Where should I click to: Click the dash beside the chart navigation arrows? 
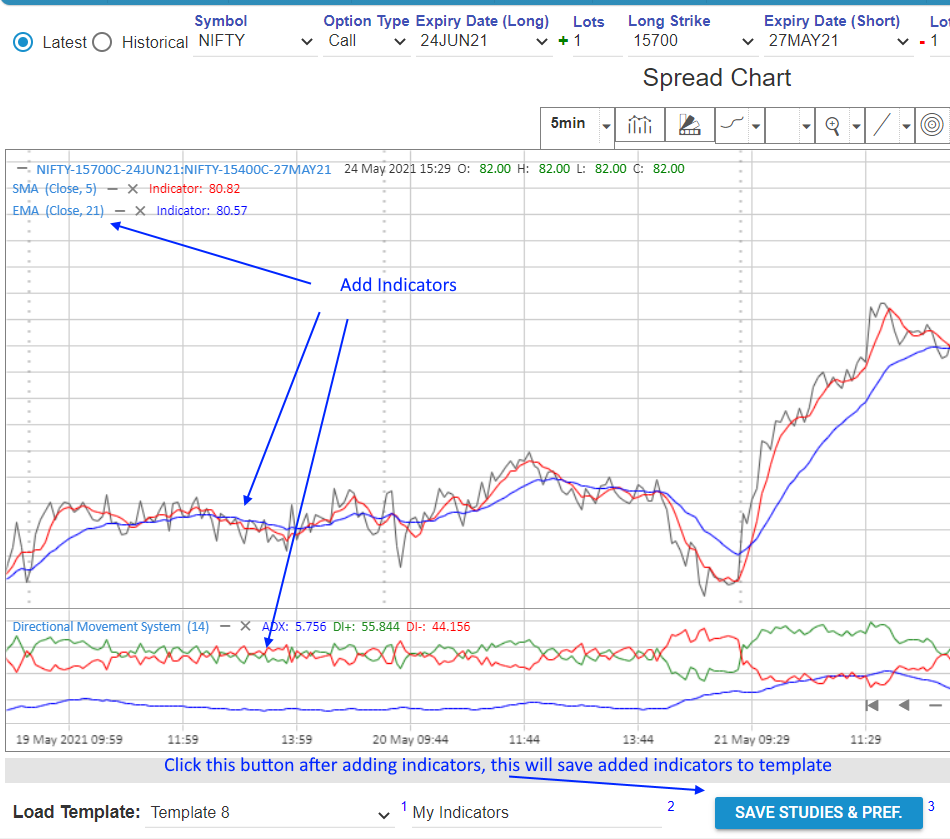coord(935,705)
